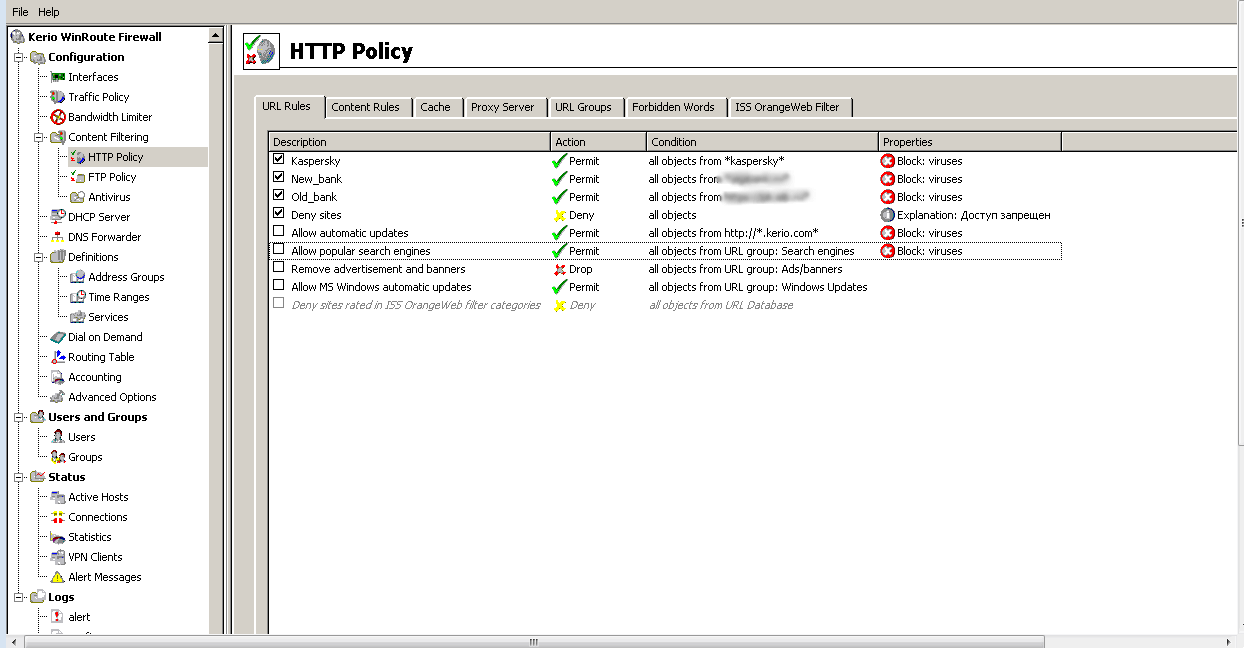Click the Antivirus icon in the tree
This screenshot has height=648, width=1244.
[x=78, y=197]
